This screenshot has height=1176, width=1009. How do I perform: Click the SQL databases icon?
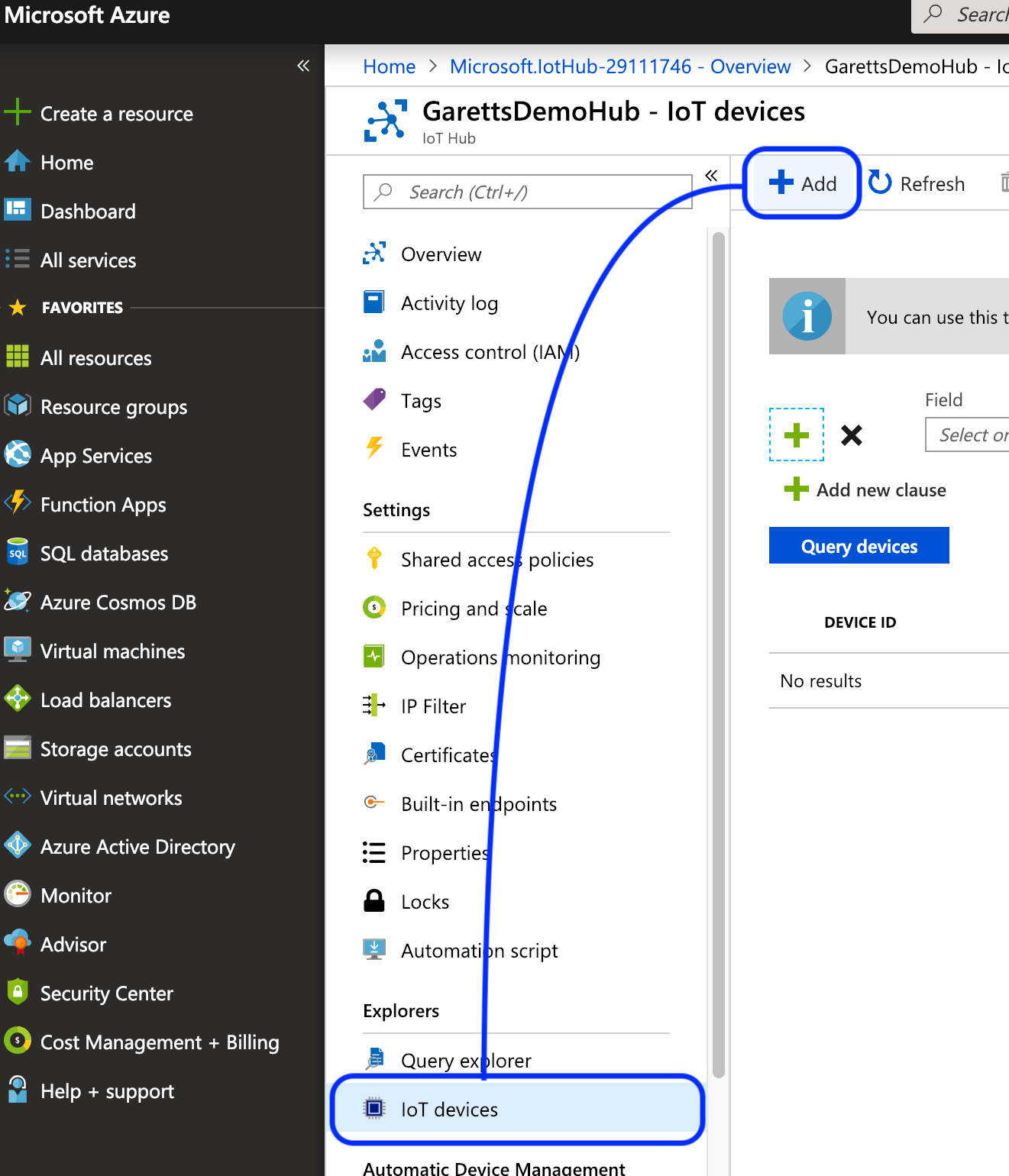point(17,552)
